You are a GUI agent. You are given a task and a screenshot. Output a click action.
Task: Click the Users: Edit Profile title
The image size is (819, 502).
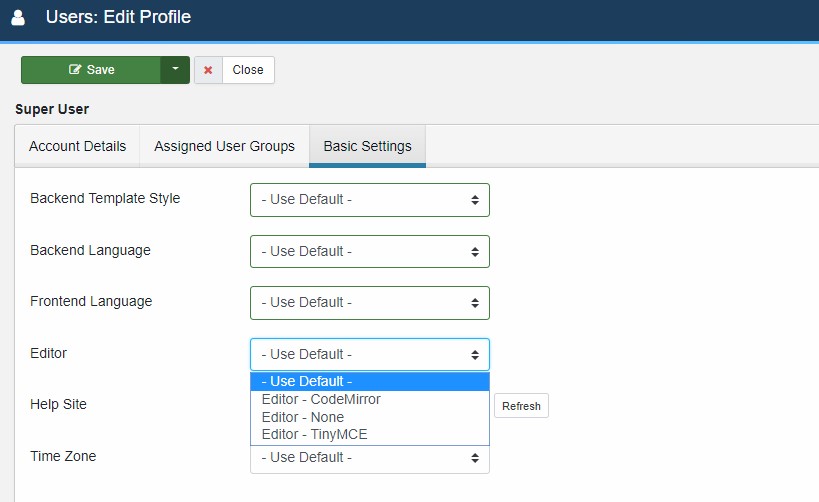118,17
